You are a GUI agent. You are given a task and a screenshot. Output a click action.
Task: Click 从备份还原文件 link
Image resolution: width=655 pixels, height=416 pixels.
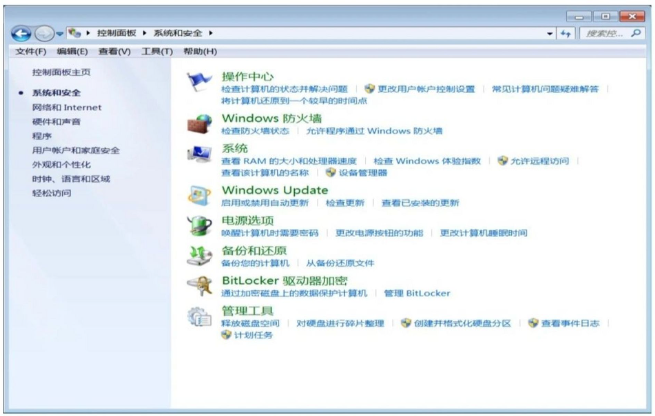point(340,263)
